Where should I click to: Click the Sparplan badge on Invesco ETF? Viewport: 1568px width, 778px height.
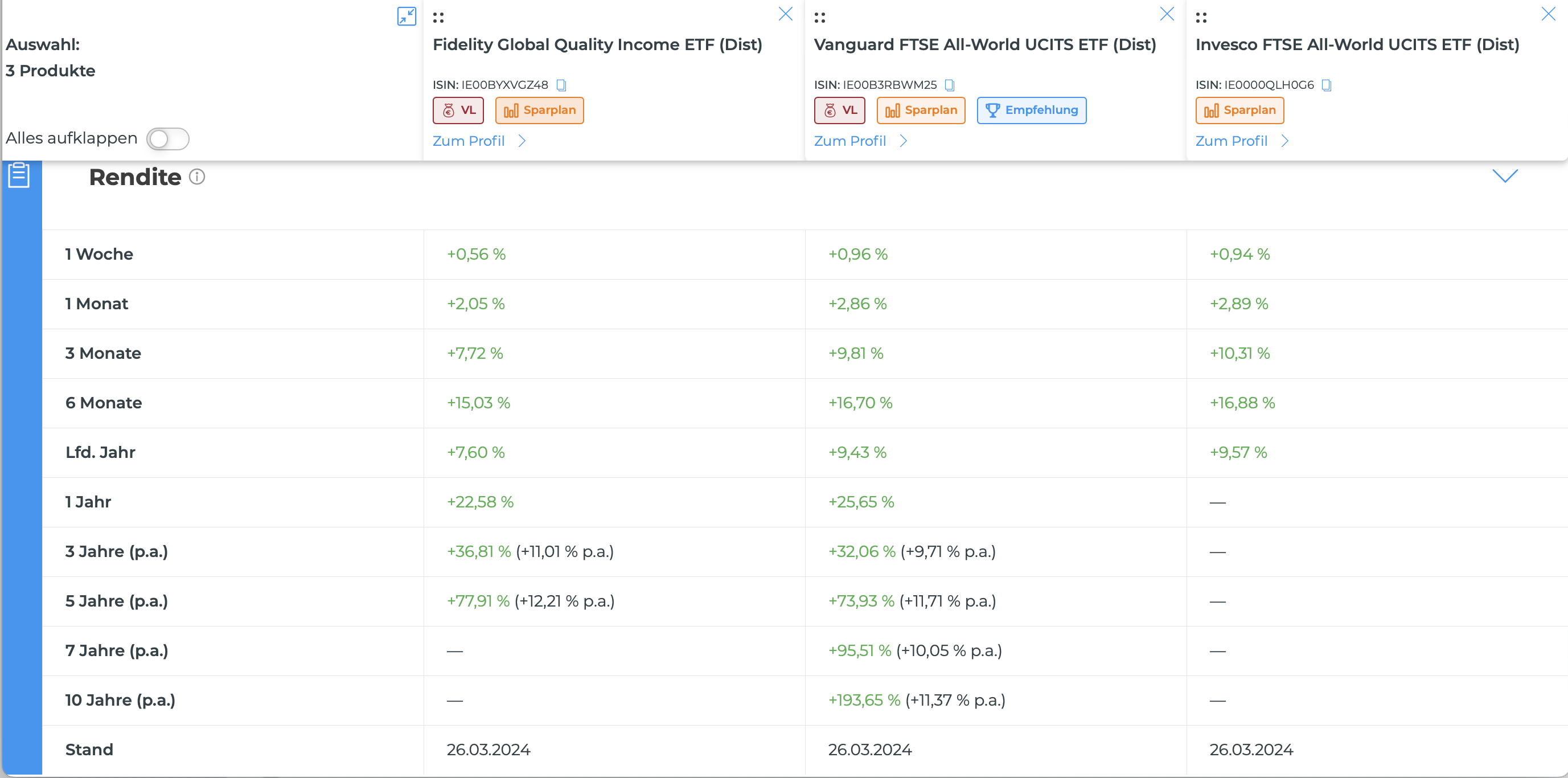1239,110
